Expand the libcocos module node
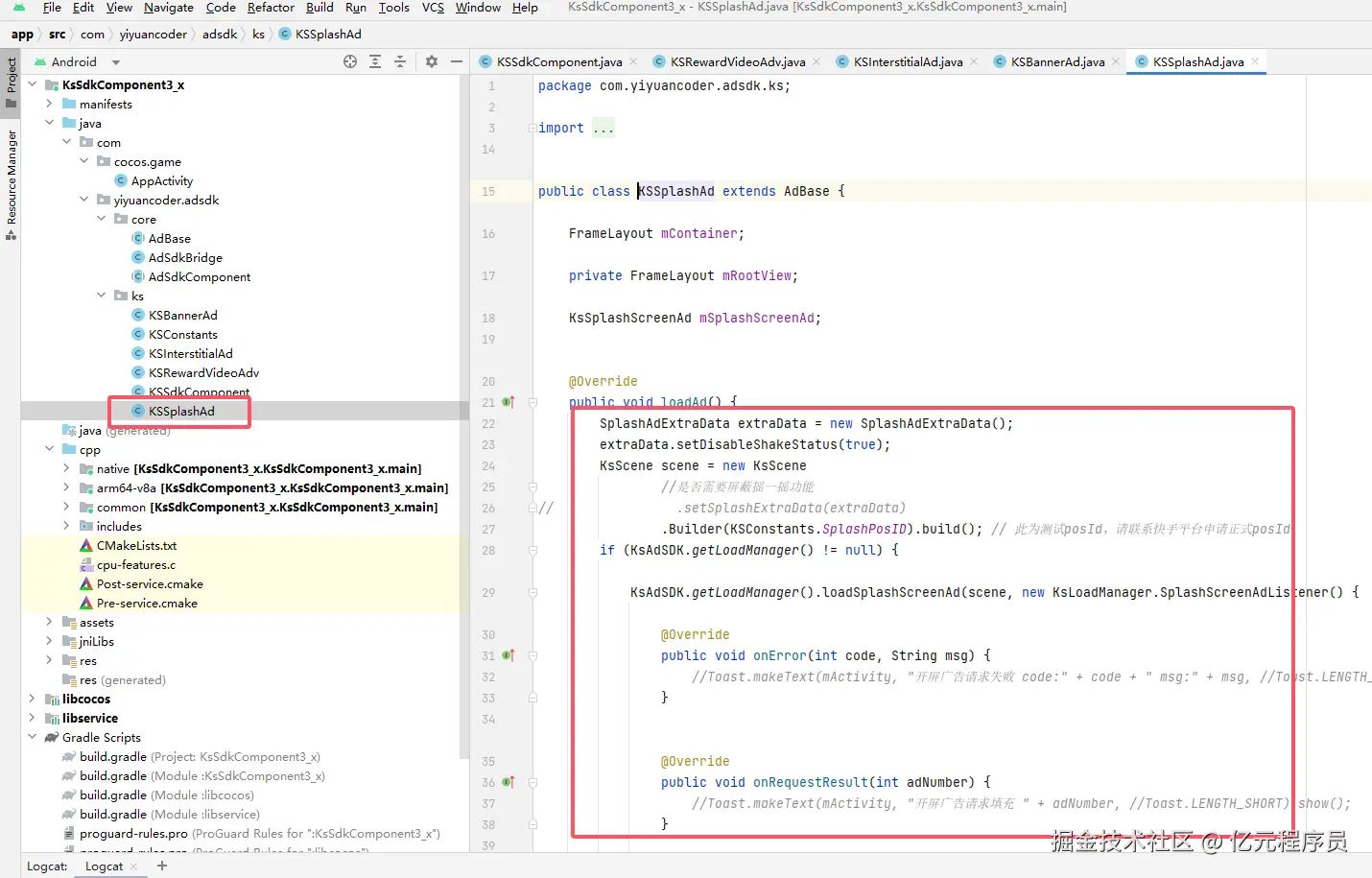1372x878 pixels. [32, 699]
